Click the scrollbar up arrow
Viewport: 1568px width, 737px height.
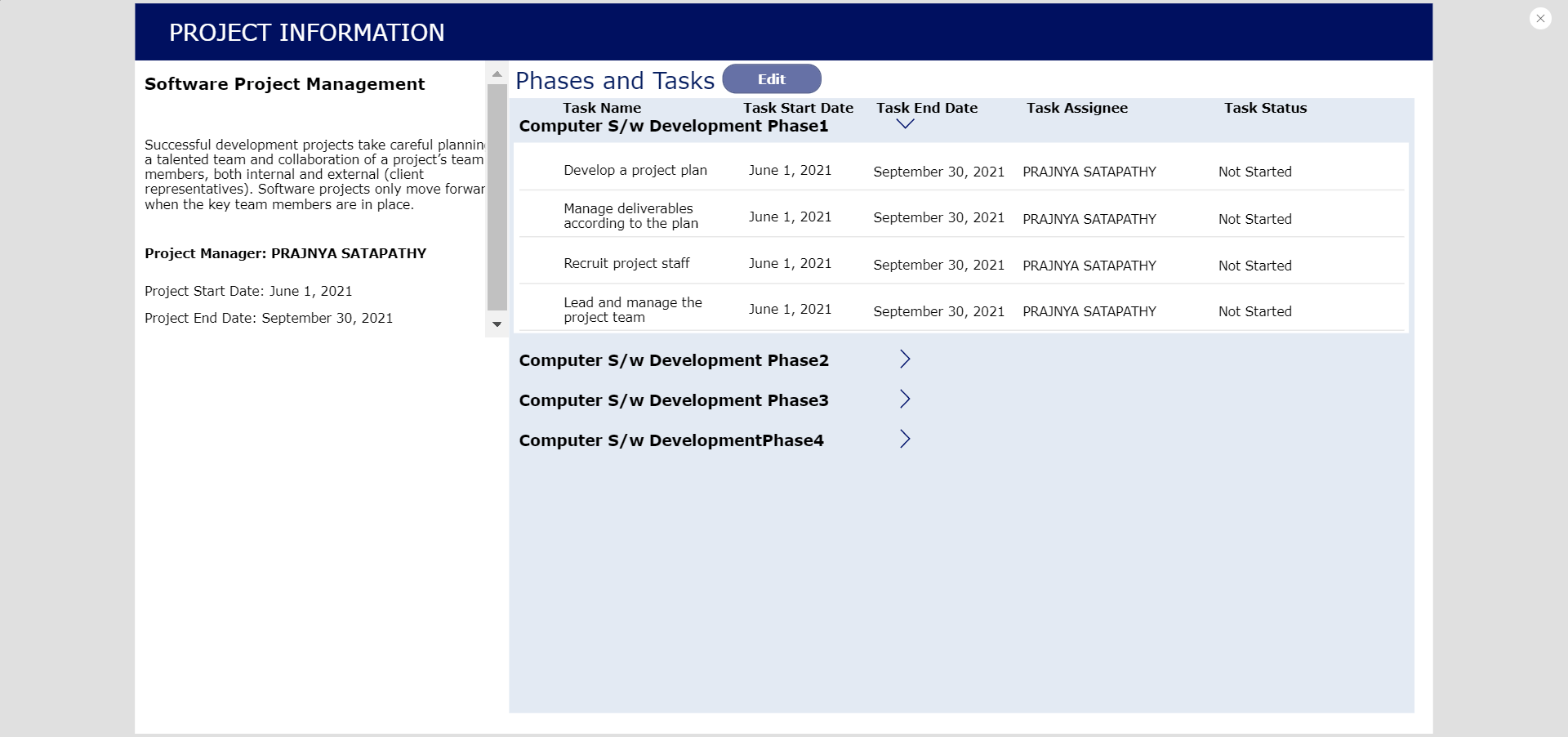coord(497,74)
